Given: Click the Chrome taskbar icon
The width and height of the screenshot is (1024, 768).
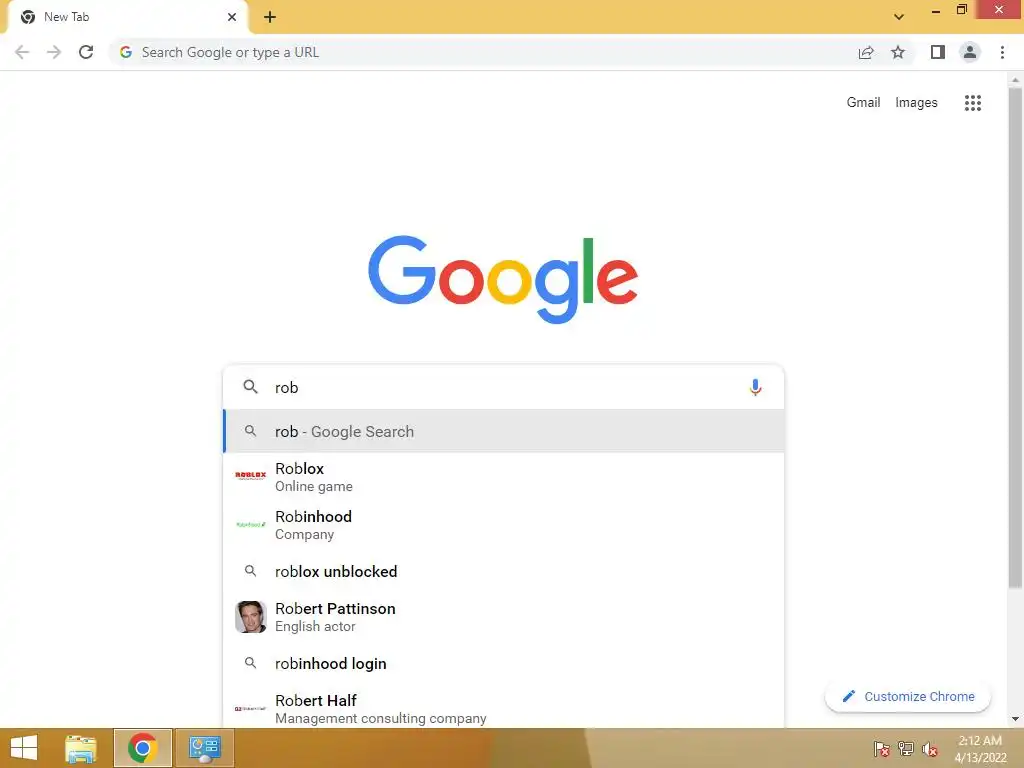Looking at the screenshot, I should pos(142,748).
